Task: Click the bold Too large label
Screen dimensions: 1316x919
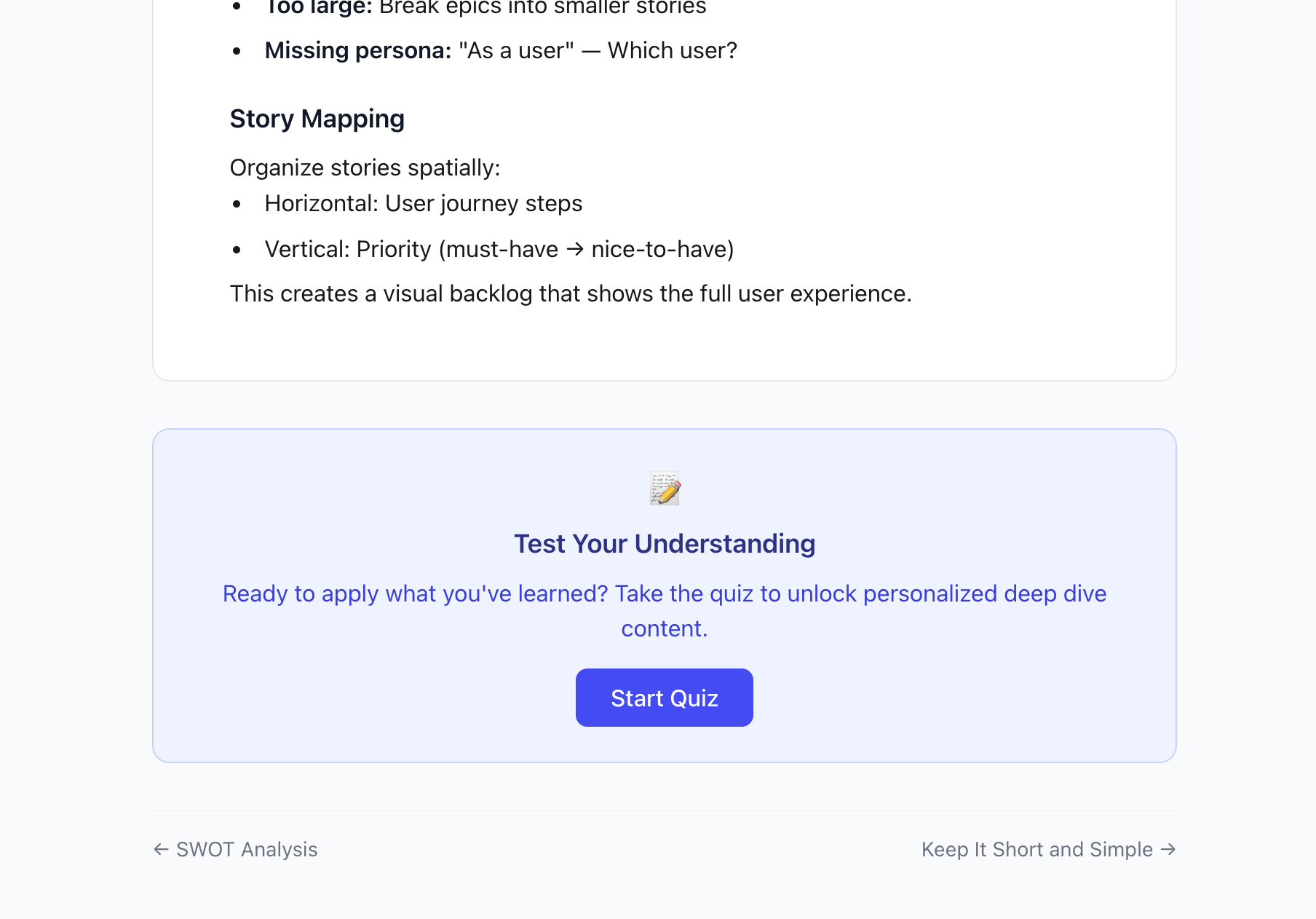Action: pyautogui.click(x=318, y=7)
